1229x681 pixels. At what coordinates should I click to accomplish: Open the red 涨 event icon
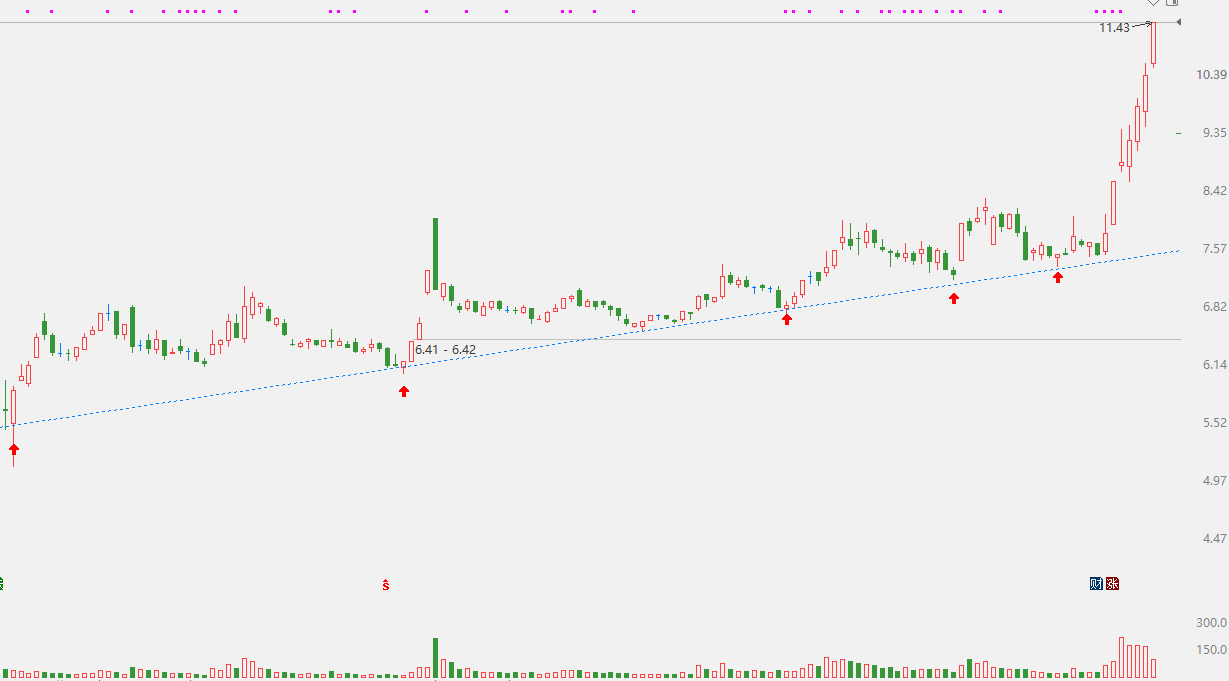click(1112, 583)
